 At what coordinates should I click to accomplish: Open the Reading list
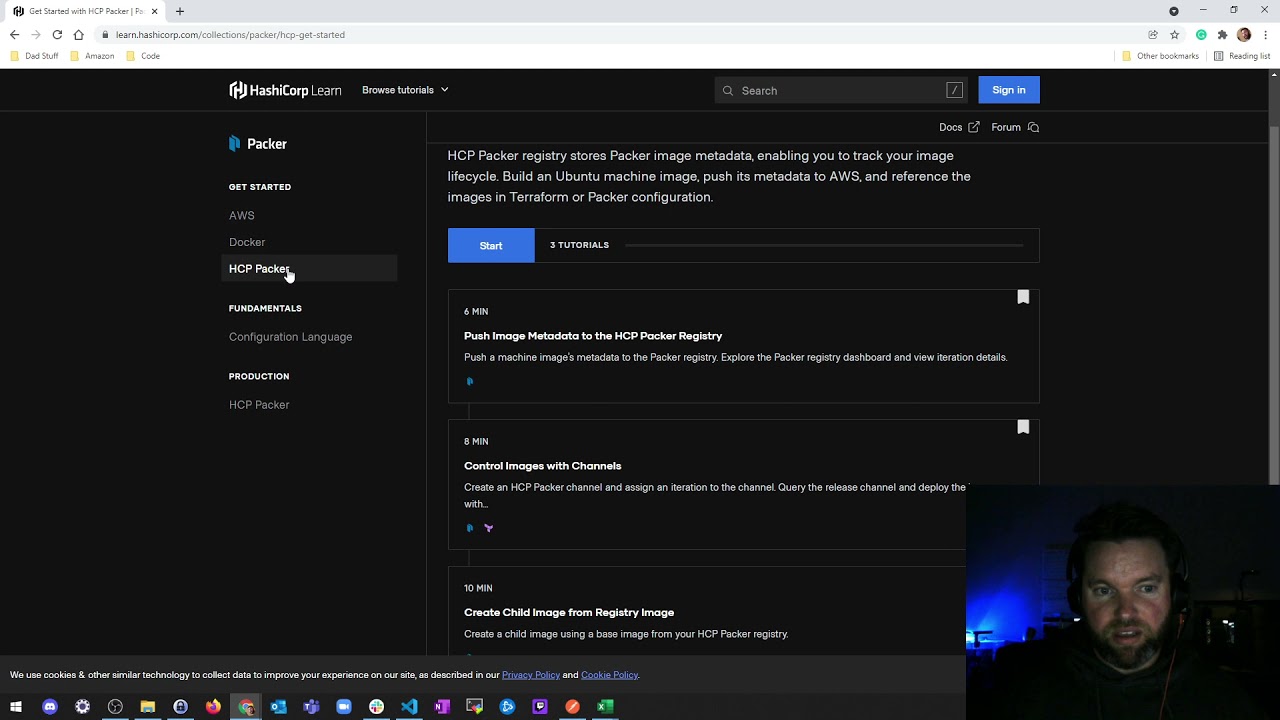coord(1242,56)
